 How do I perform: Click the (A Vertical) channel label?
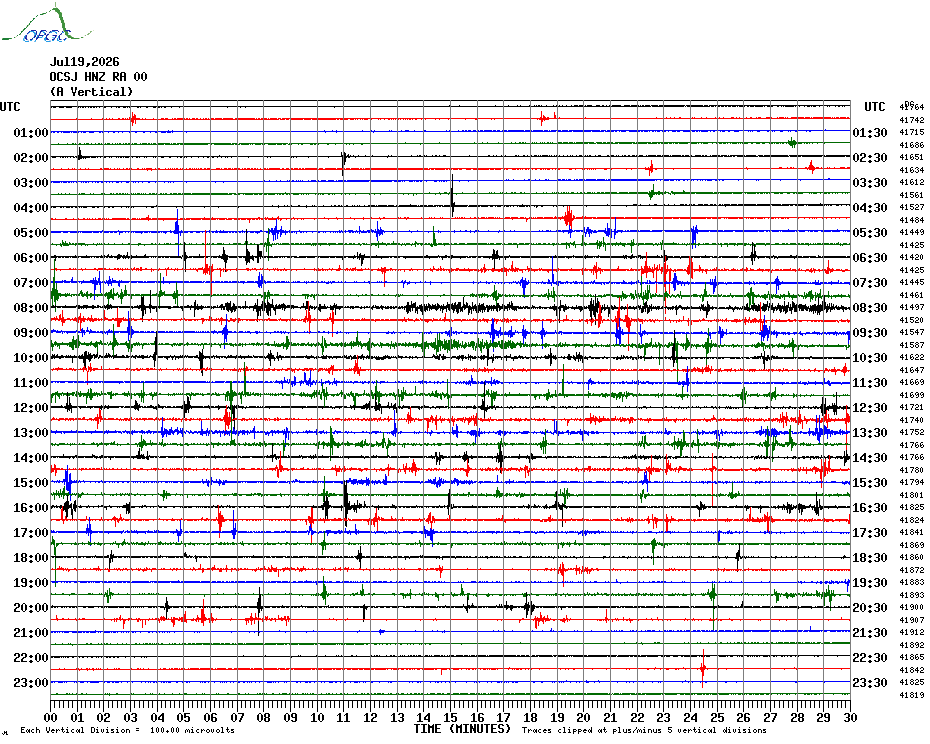[x=91, y=91]
